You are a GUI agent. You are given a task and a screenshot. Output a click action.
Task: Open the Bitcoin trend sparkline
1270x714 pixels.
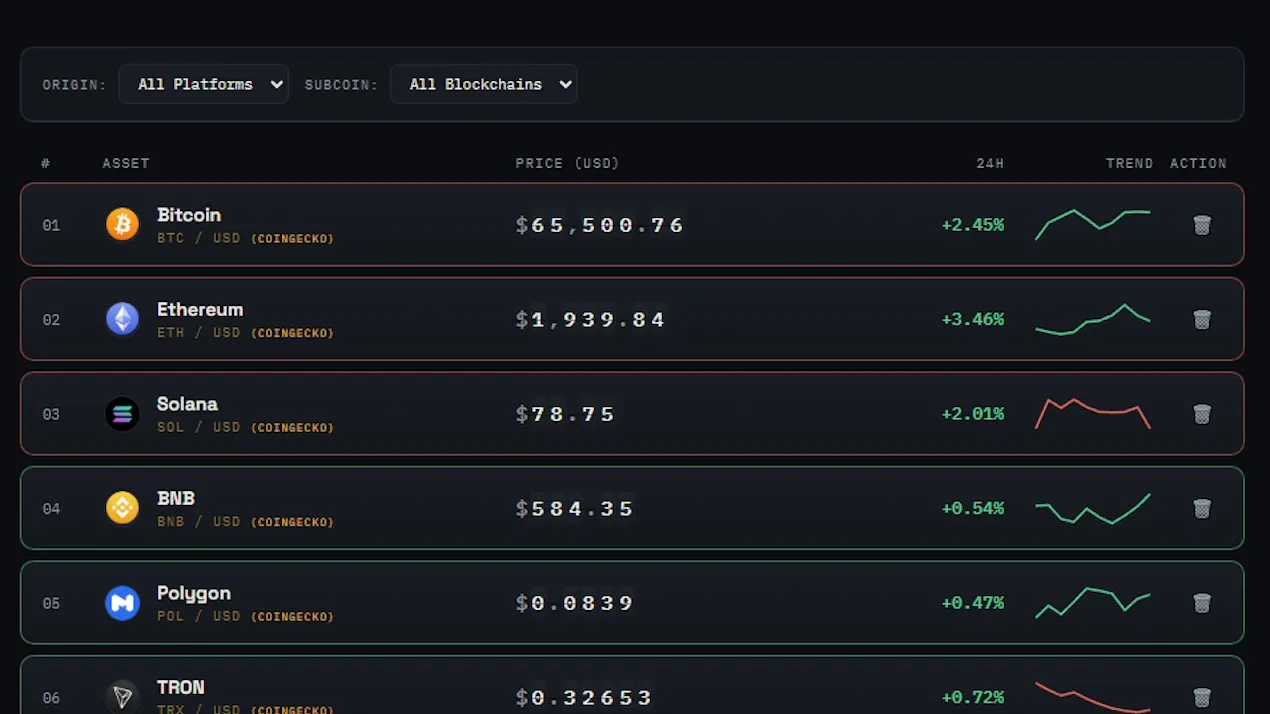coord(1093,225)
